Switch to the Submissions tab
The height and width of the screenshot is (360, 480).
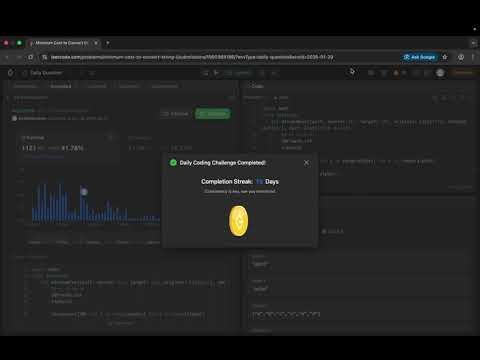(164, 86)
